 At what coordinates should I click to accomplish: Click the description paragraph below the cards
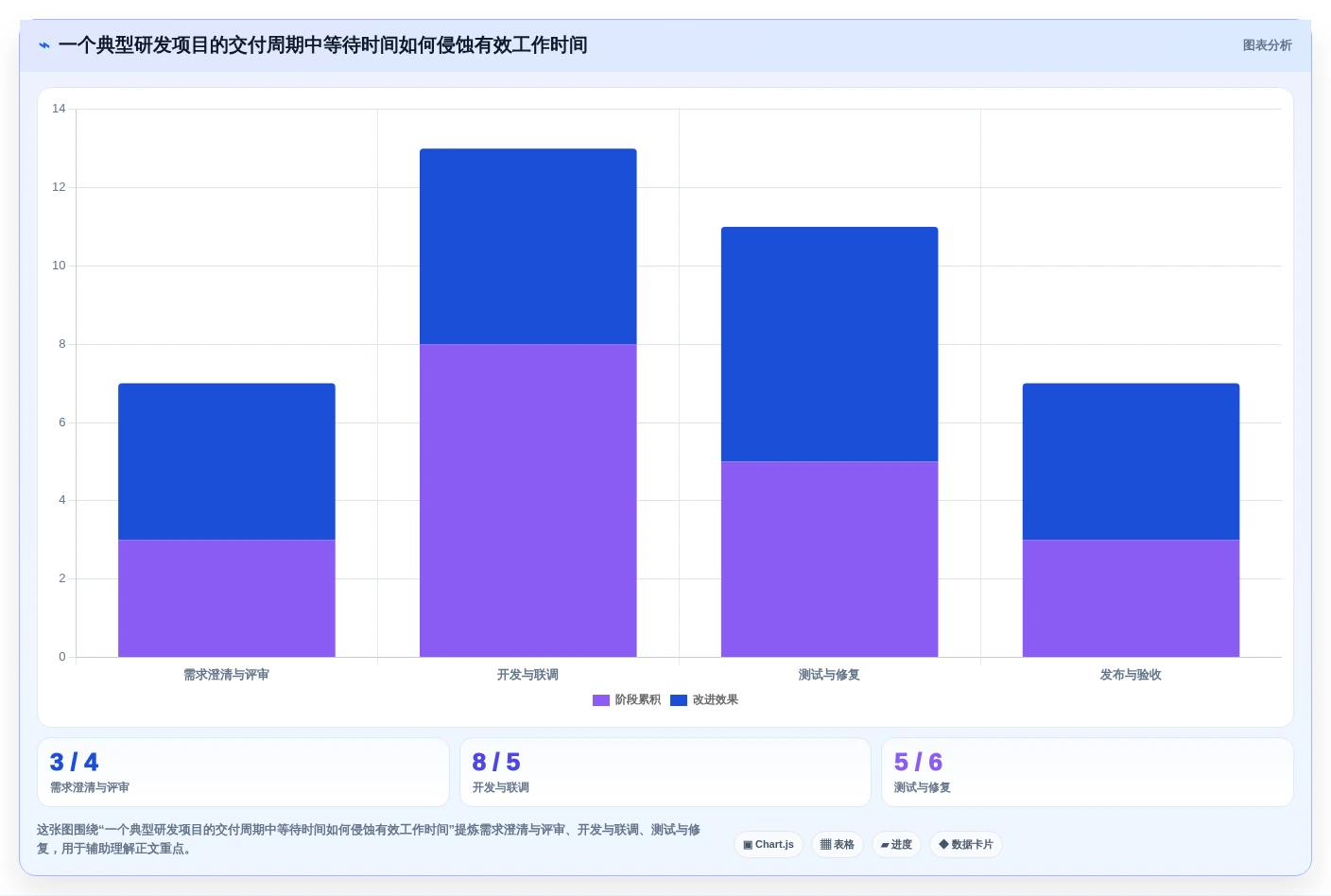[x=369, y=839]
